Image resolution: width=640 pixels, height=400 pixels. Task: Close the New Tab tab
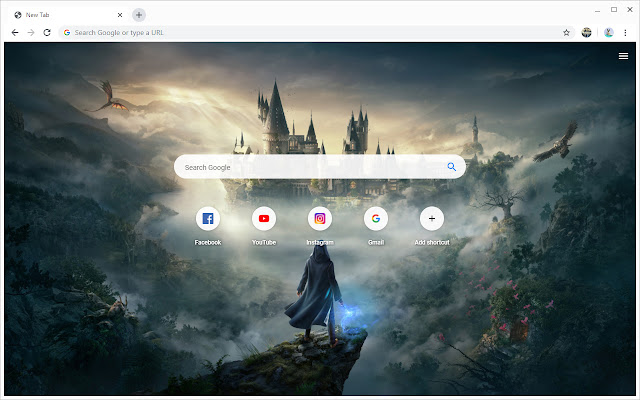[120, 15]
